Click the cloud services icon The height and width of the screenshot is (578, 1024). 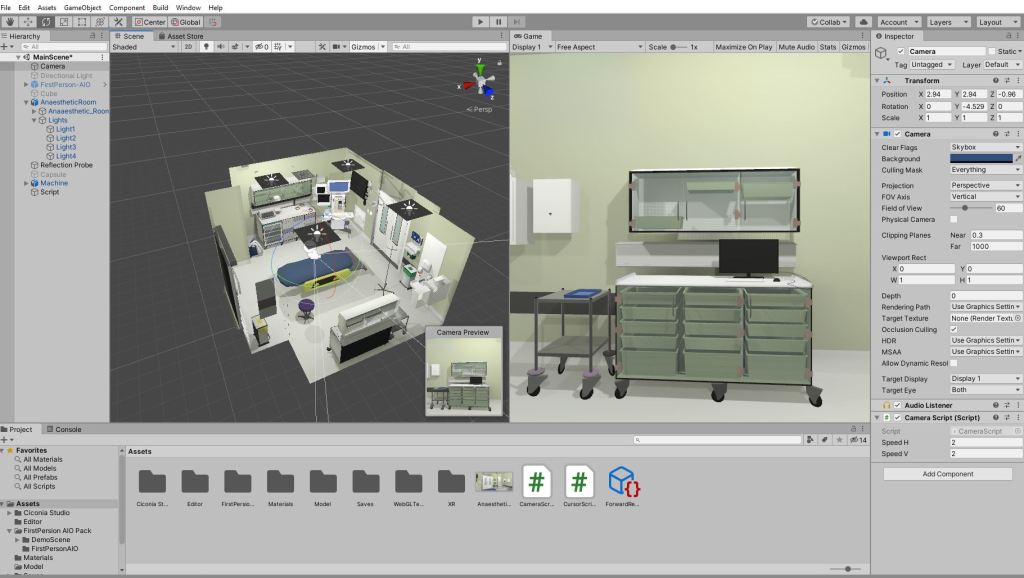click(x=863, y=22)
